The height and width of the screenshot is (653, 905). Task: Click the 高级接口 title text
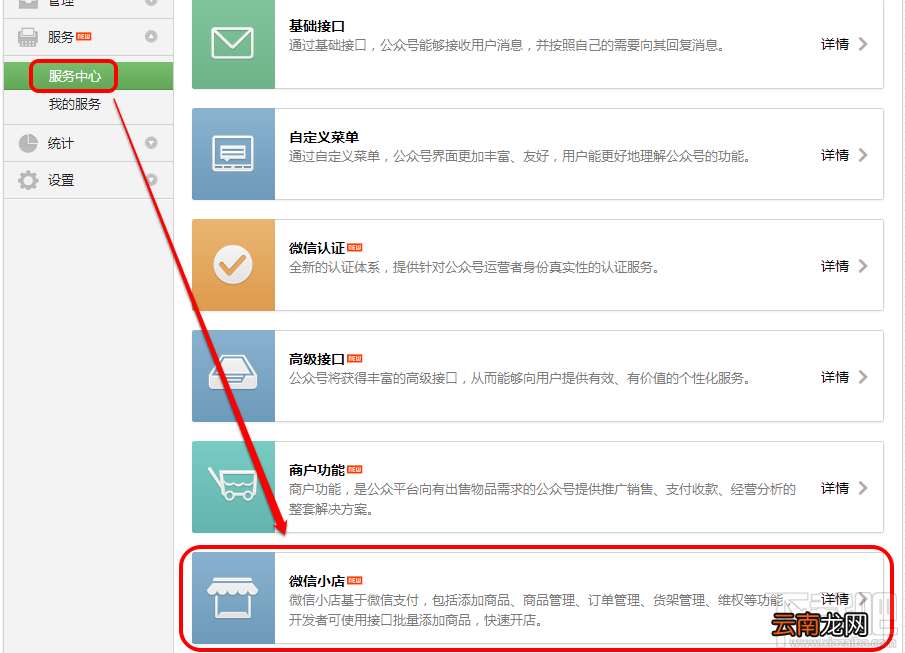[317, 359]
